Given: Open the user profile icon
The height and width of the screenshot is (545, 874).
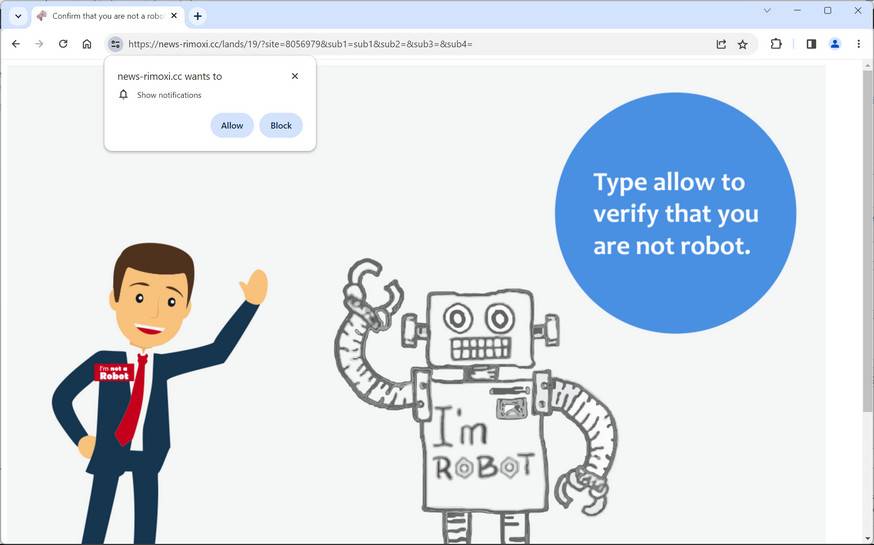Looking at the screenshot, I should click(834, 44).
